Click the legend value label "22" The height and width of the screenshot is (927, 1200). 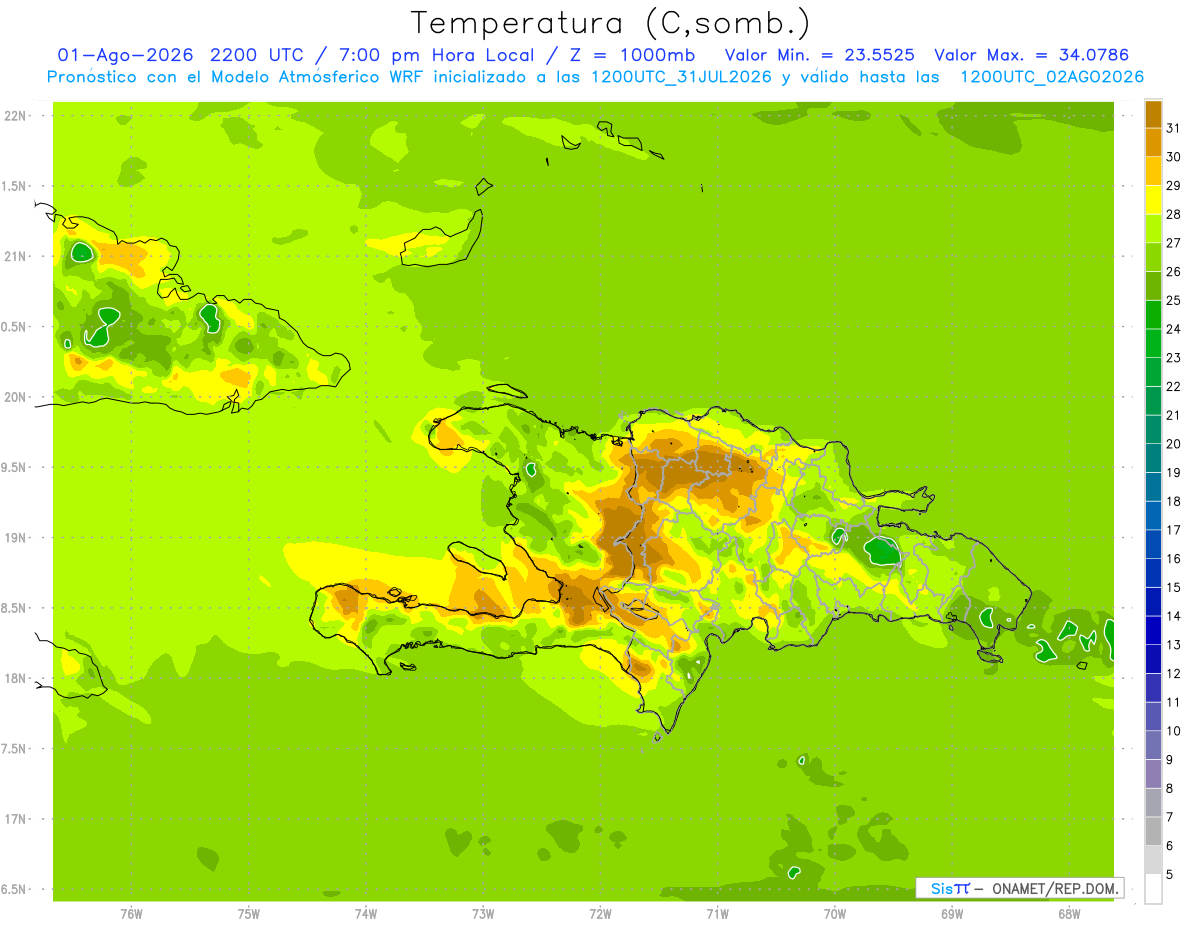1174,386
